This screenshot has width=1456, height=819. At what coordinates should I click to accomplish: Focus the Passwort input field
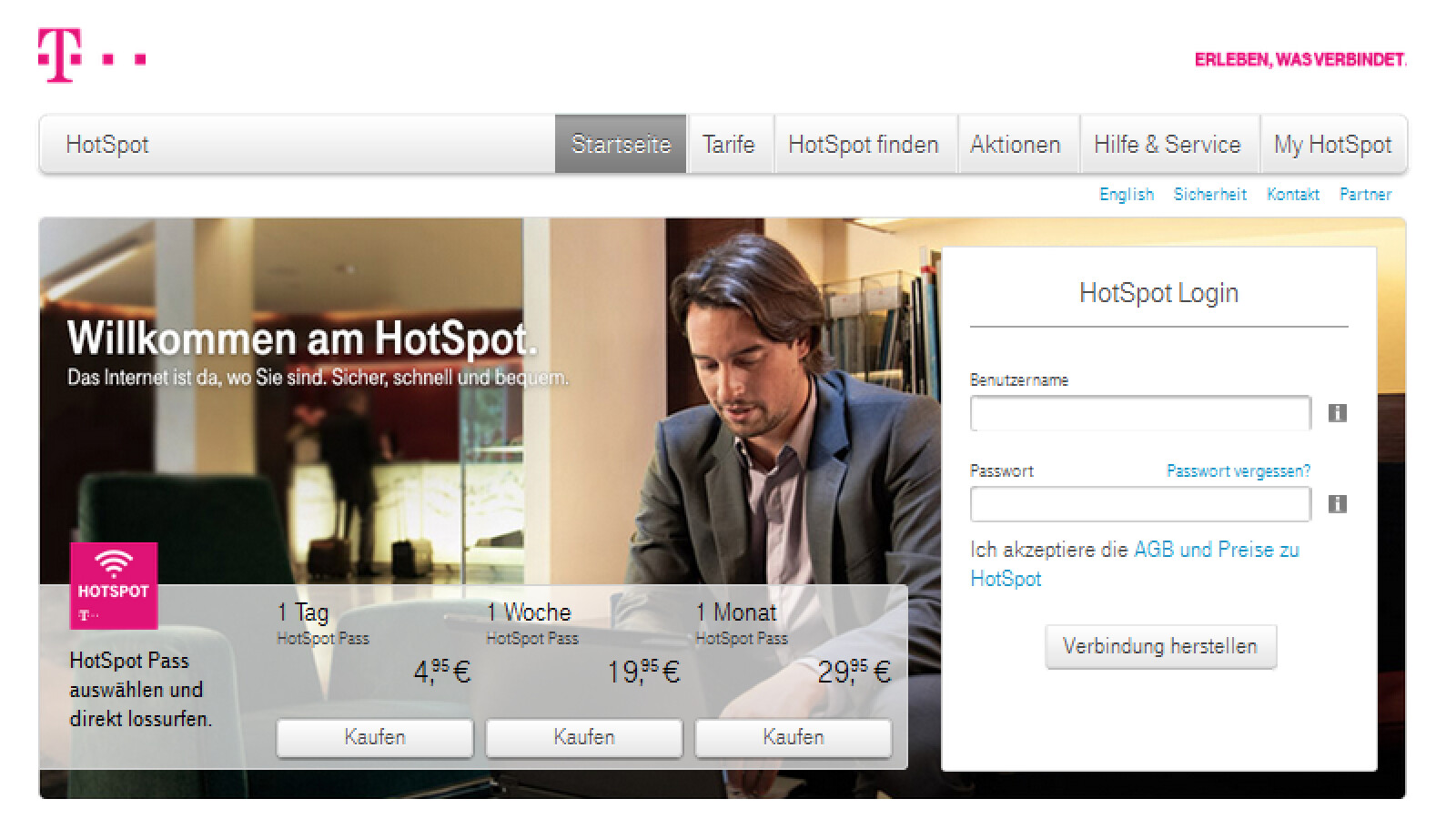coord(1140,504)
